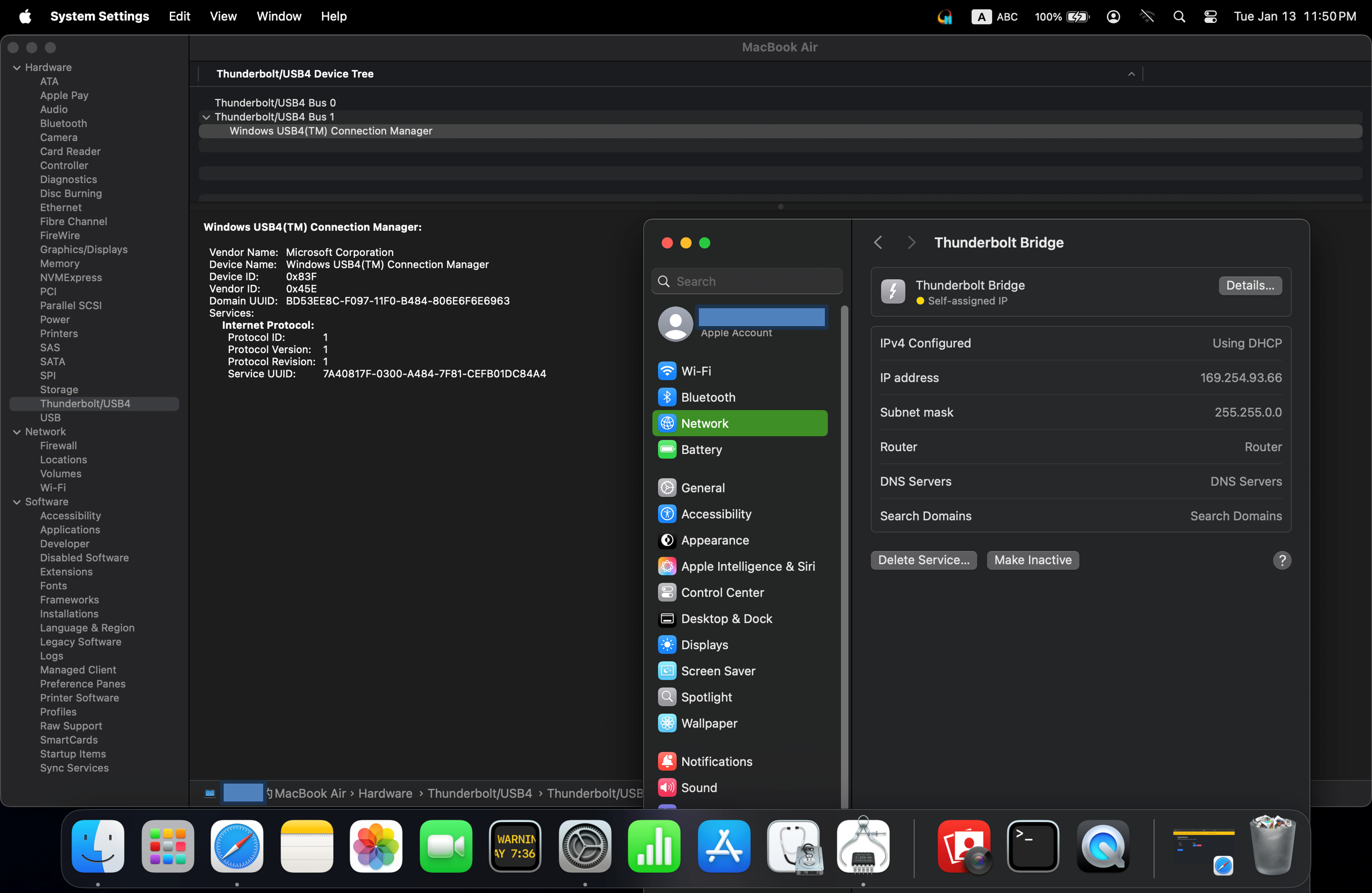
Task: Go back with the left chevron
Action: [878, 243]
